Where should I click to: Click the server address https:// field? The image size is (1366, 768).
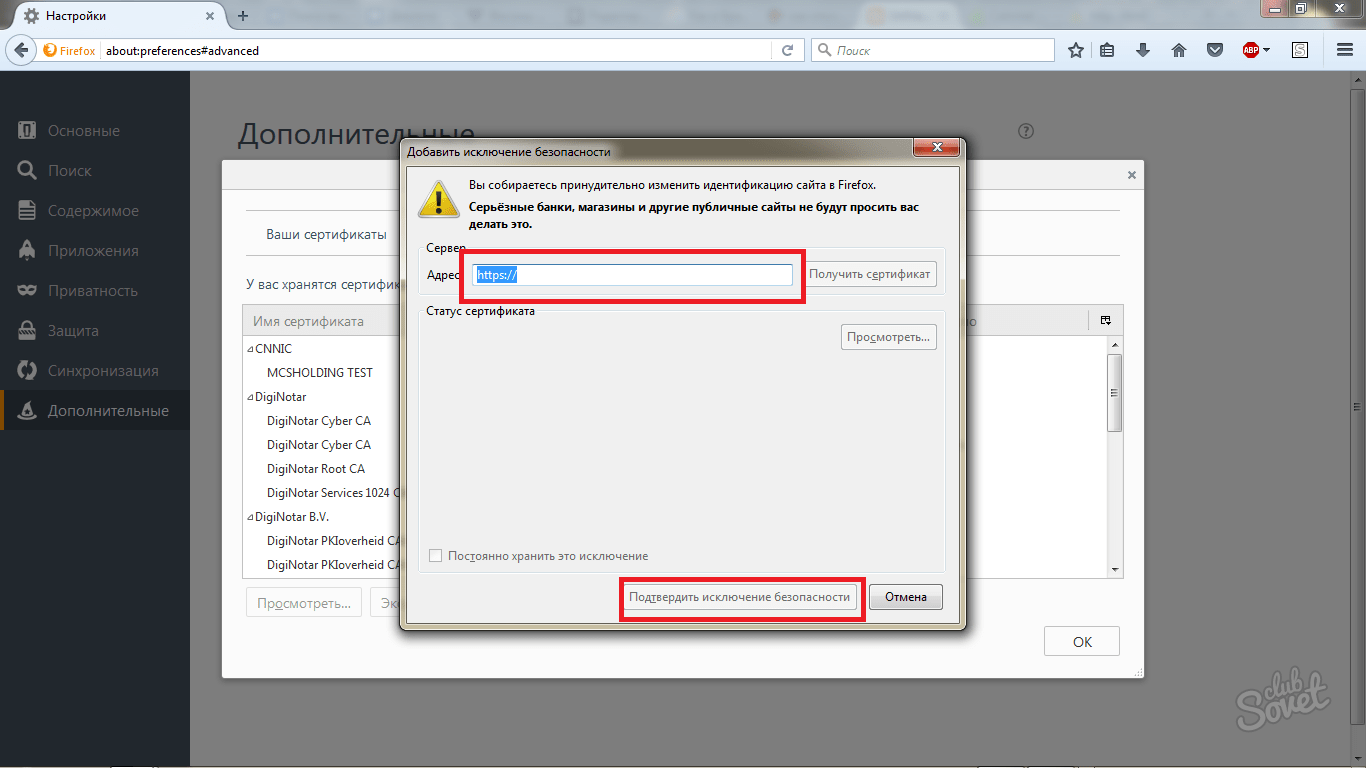(633, 275)
